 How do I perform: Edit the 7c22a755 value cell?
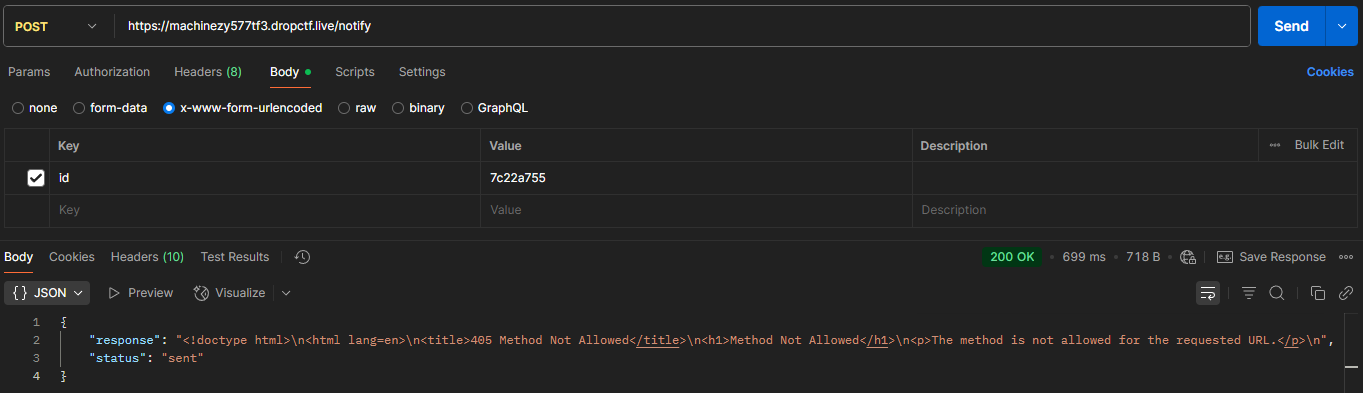(696, 178)
